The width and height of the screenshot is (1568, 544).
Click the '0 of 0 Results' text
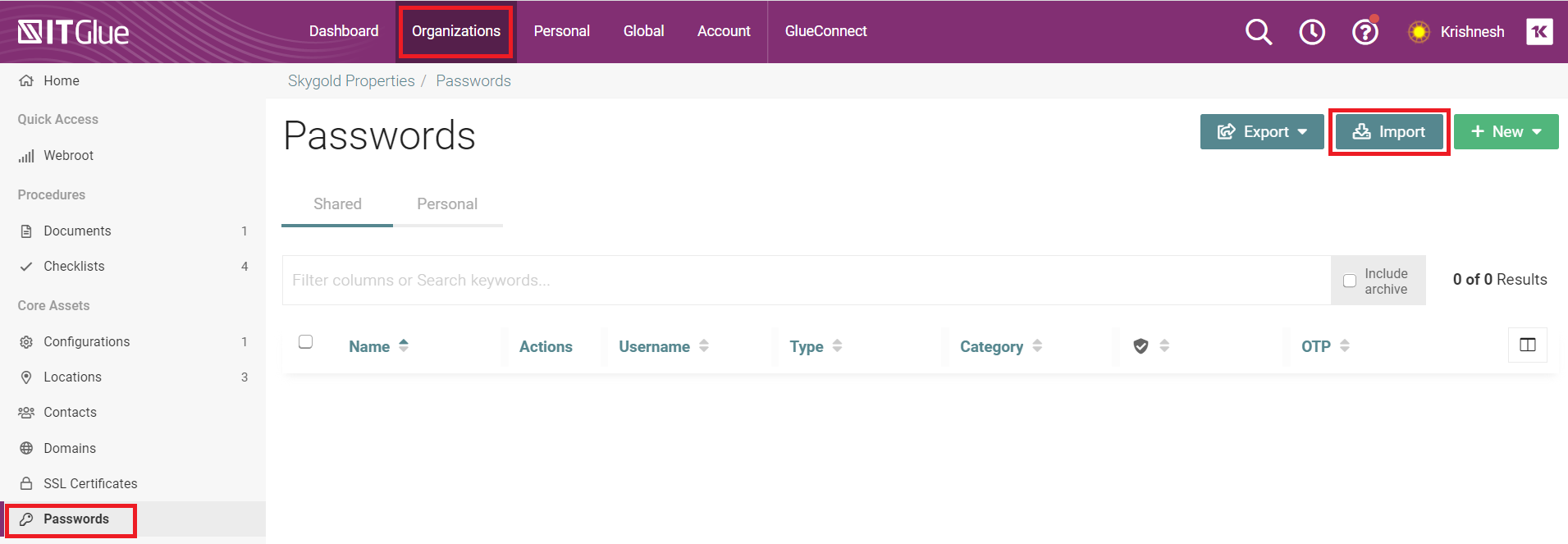(1500, 280)
